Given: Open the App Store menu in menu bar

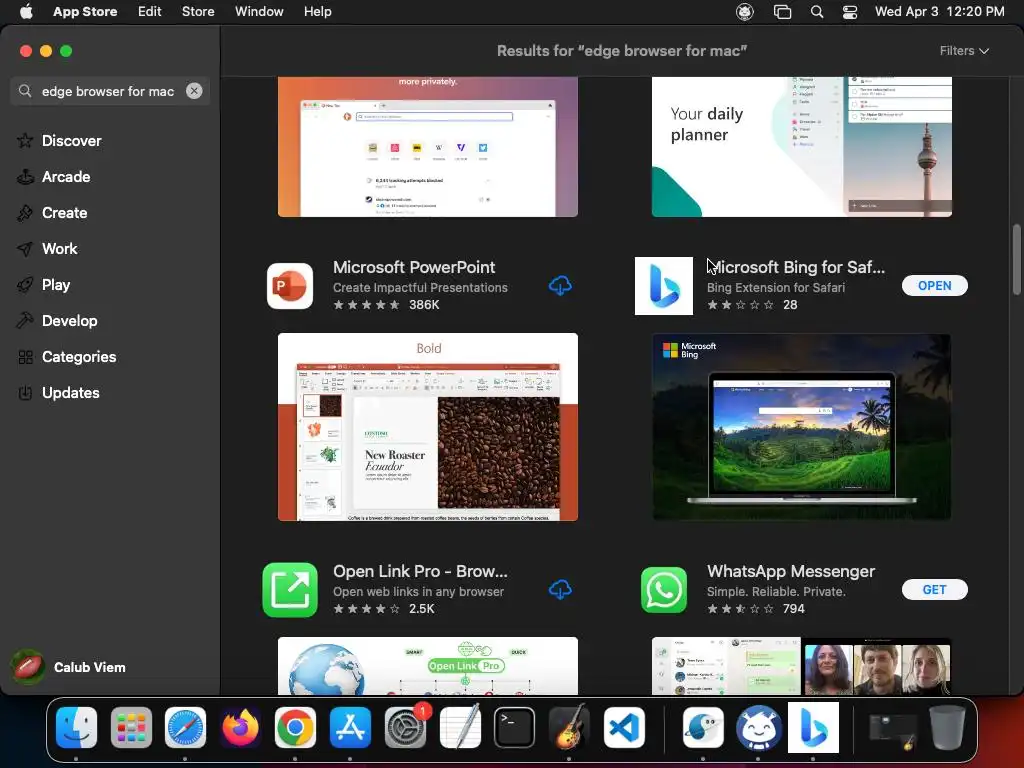Looking at the screenshot, I should (85, 12).
